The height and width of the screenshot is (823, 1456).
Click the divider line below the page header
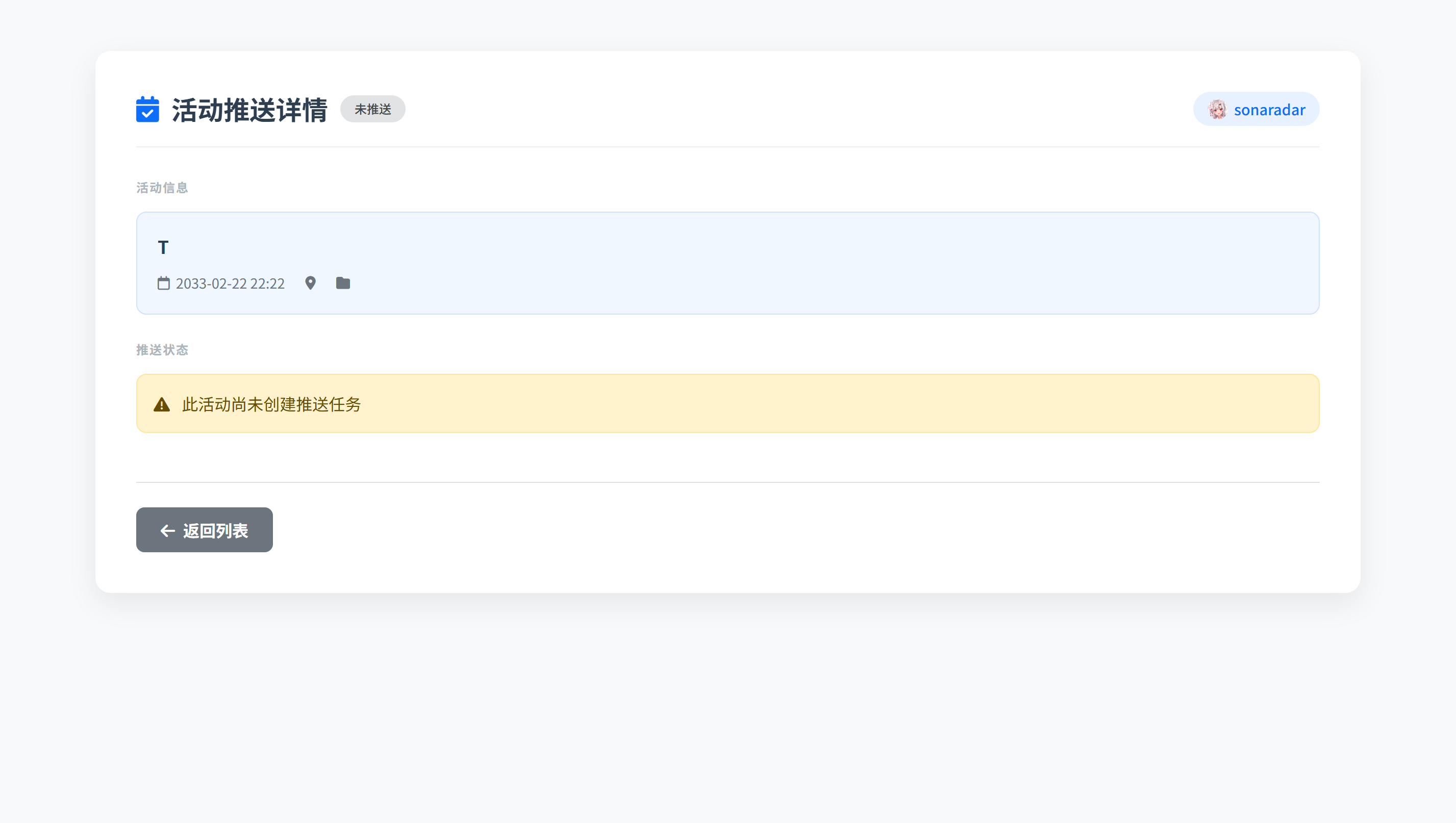(727, 147)
